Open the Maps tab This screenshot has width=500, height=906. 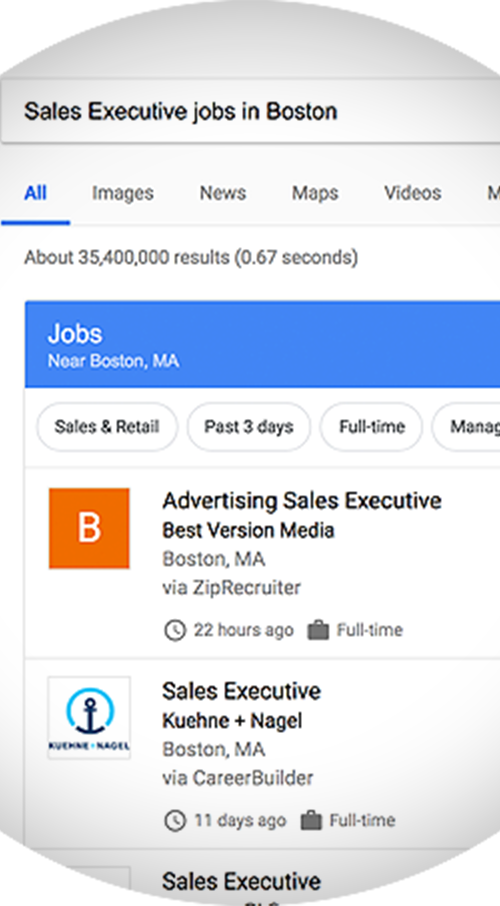(315, 193)
